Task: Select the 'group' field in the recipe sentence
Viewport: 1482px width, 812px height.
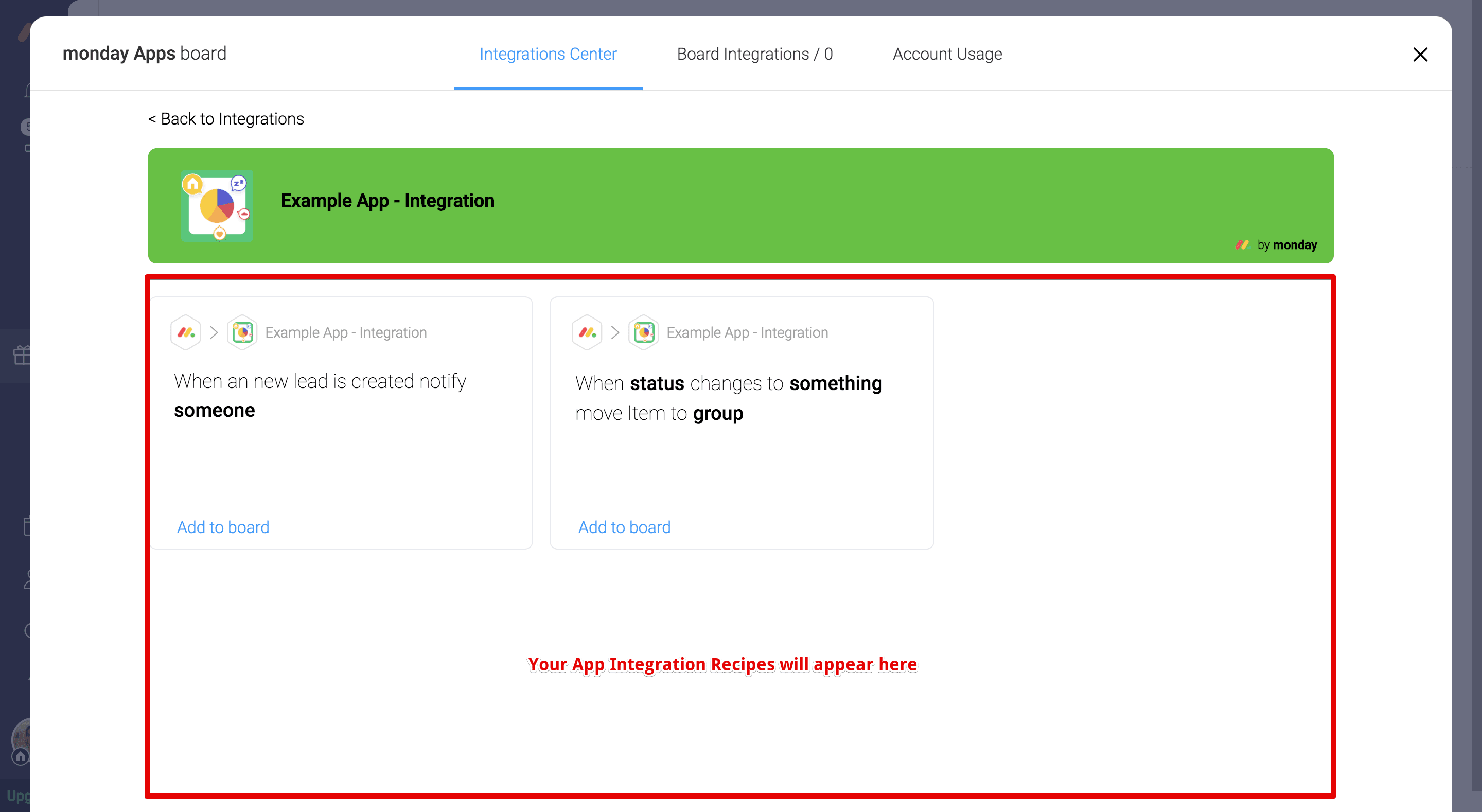Action: tap(718, 413)
